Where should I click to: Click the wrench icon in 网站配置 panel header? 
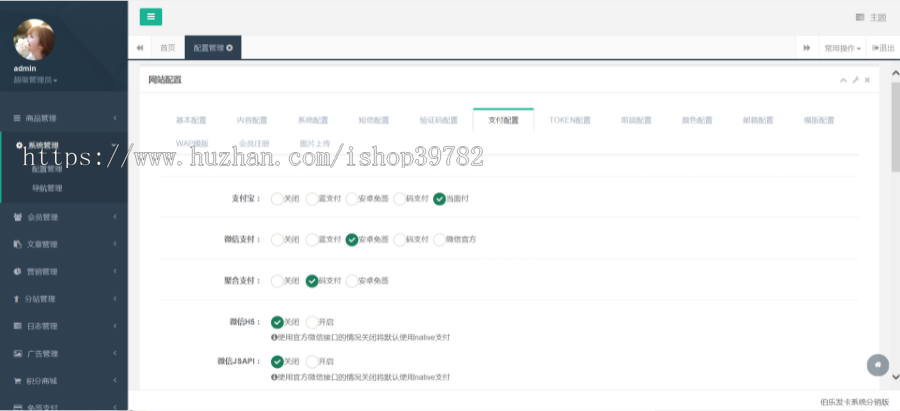[x=855, y=80]
